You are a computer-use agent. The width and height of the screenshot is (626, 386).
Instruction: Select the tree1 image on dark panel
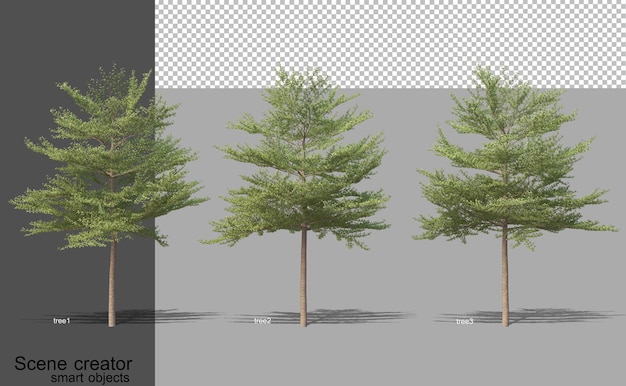point(109,196)
